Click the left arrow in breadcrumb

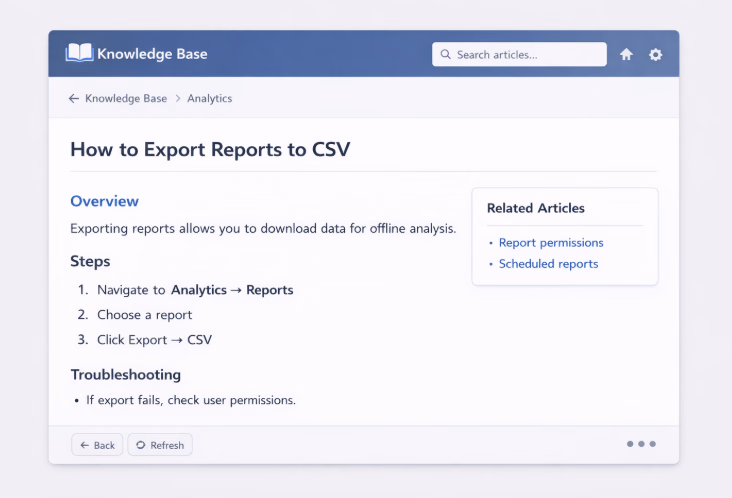(x=74, y=98)
